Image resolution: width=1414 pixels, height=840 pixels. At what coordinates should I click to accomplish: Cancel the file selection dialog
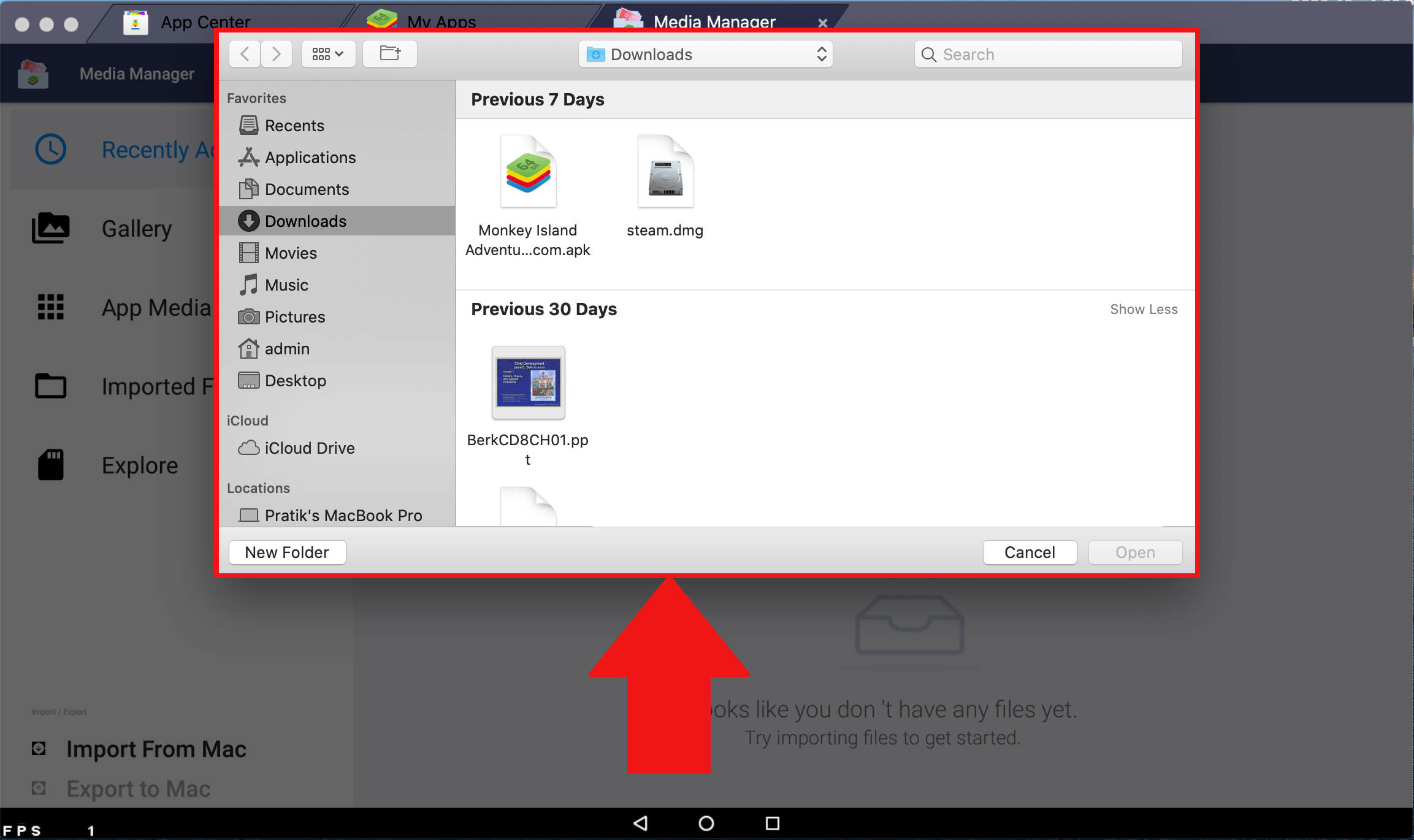coord(1030,552)
